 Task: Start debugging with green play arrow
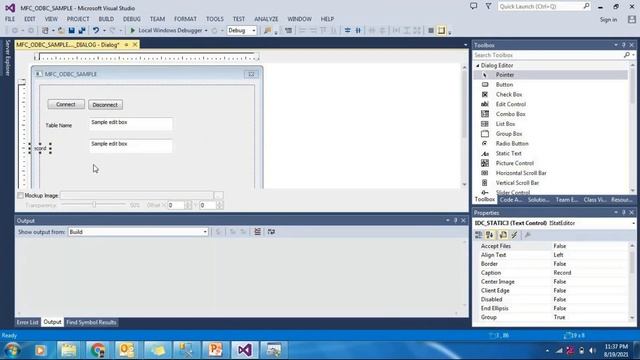coord(132,31)
